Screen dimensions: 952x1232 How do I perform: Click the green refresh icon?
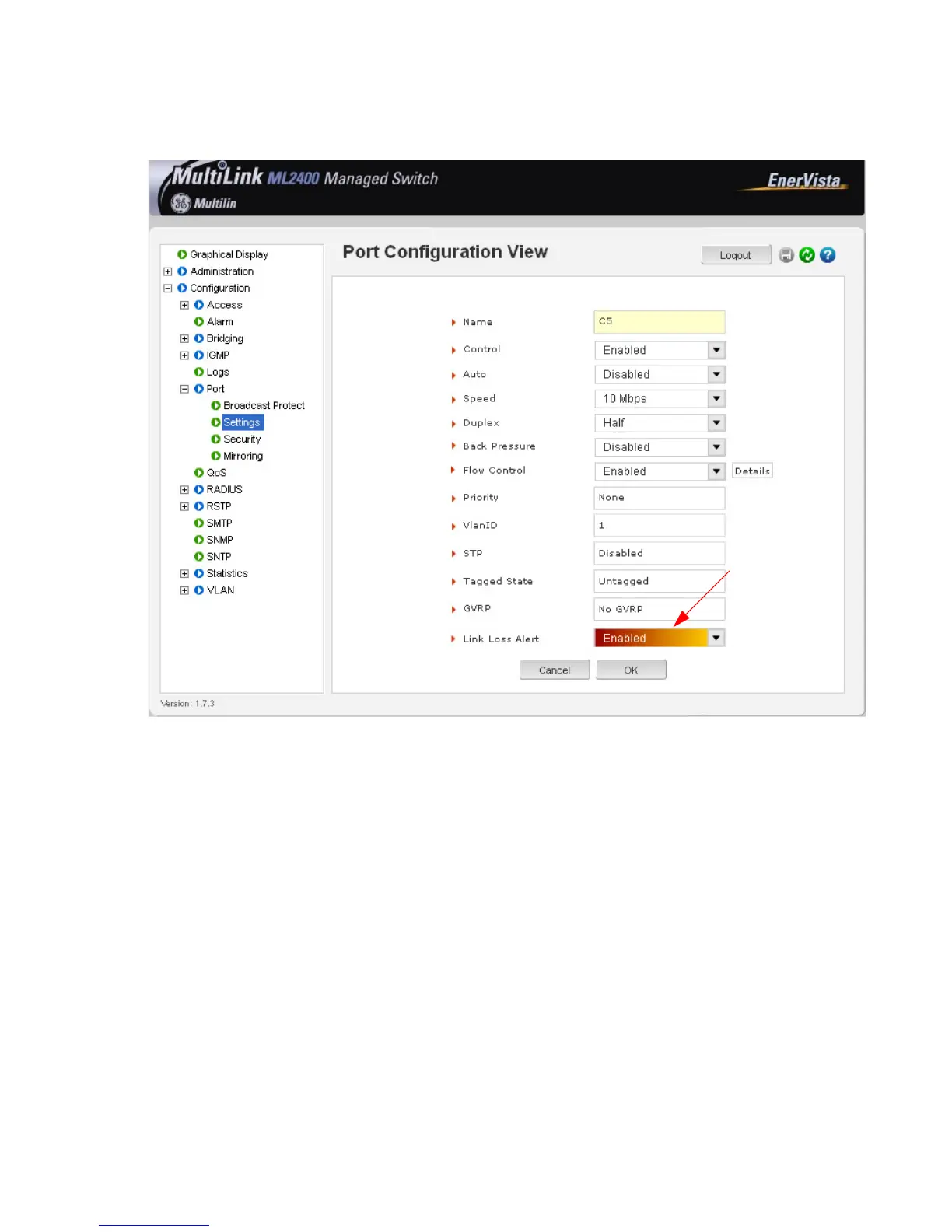tap(807, 255)
